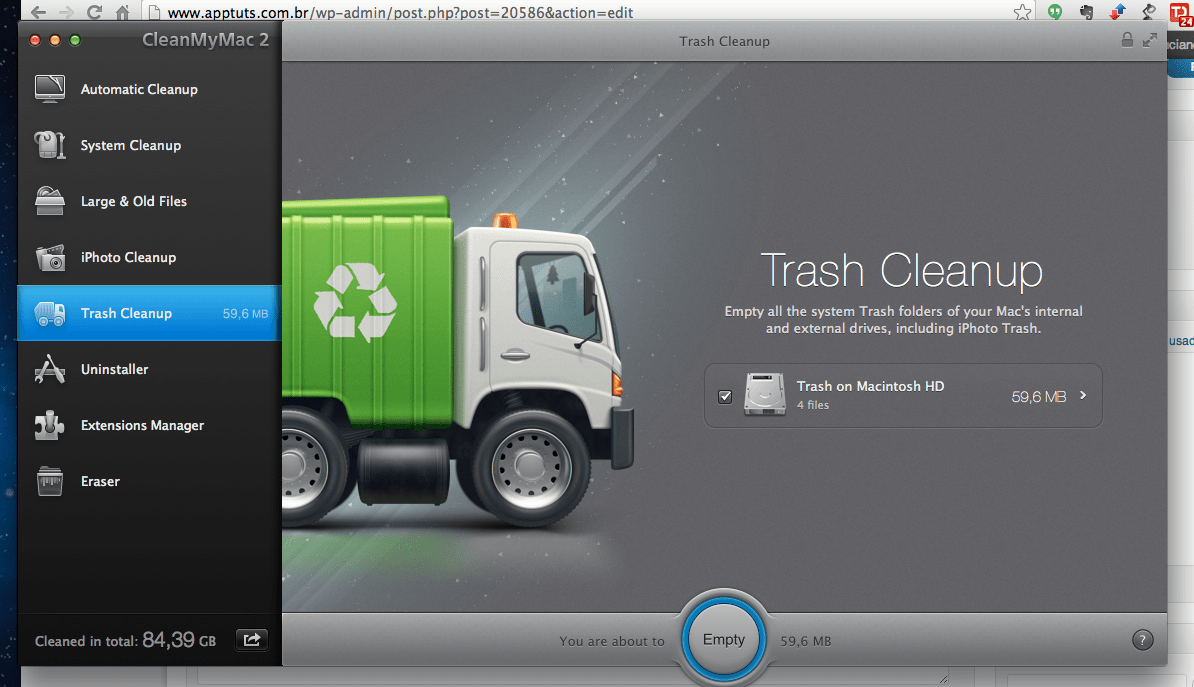Screen dimensions: 1194x687
Task: Click the System Cleanup backpack icon
Action: (49, 145)
